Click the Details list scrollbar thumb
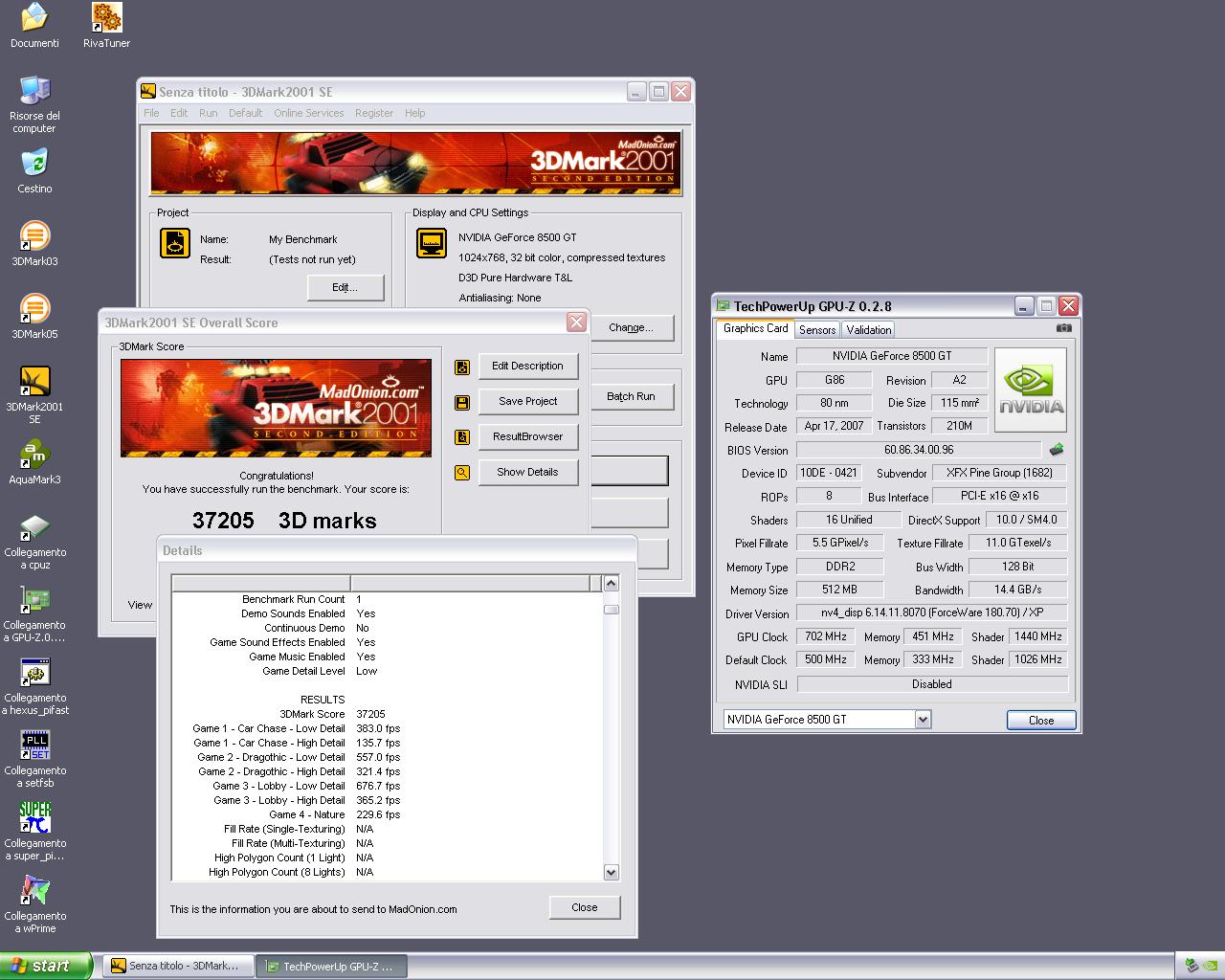 (x=612, y=609)
